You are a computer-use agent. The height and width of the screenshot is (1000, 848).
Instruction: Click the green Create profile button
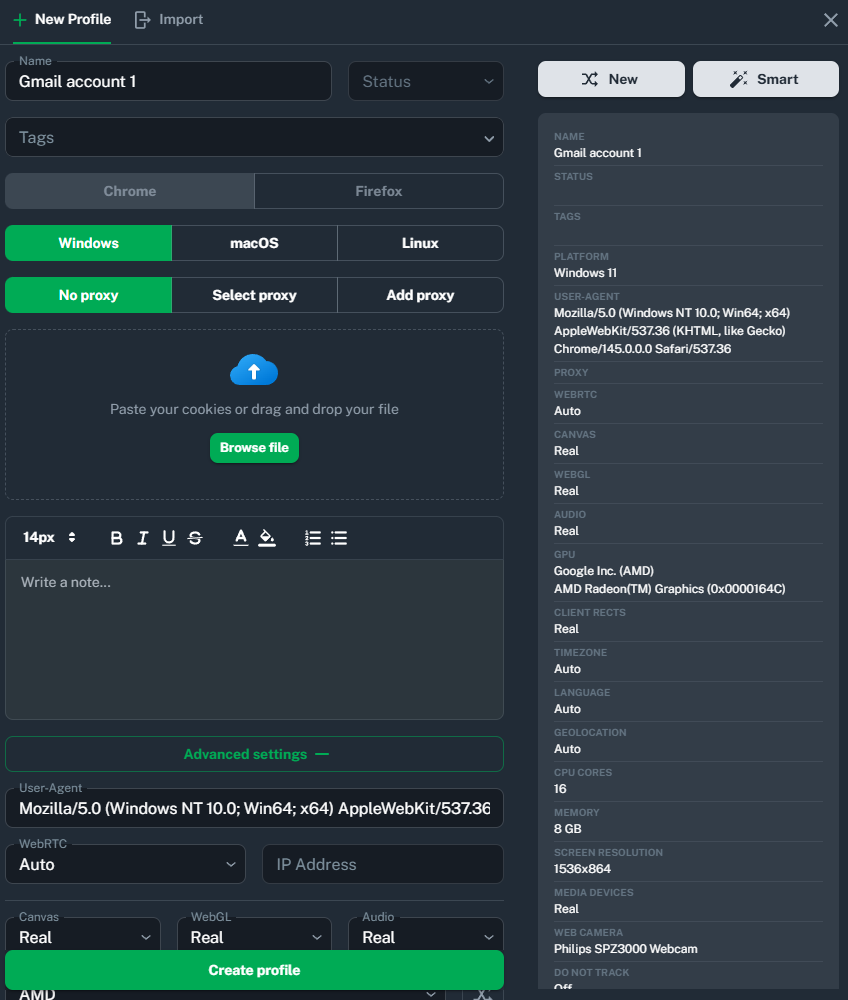coord(254,970)
